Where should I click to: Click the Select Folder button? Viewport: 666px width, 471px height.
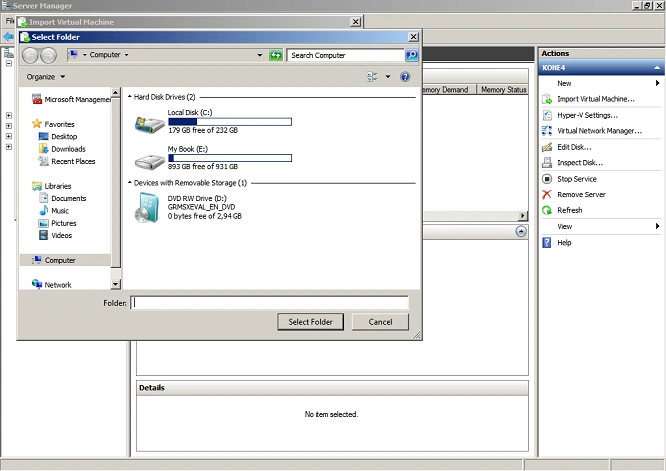(310, 322)
